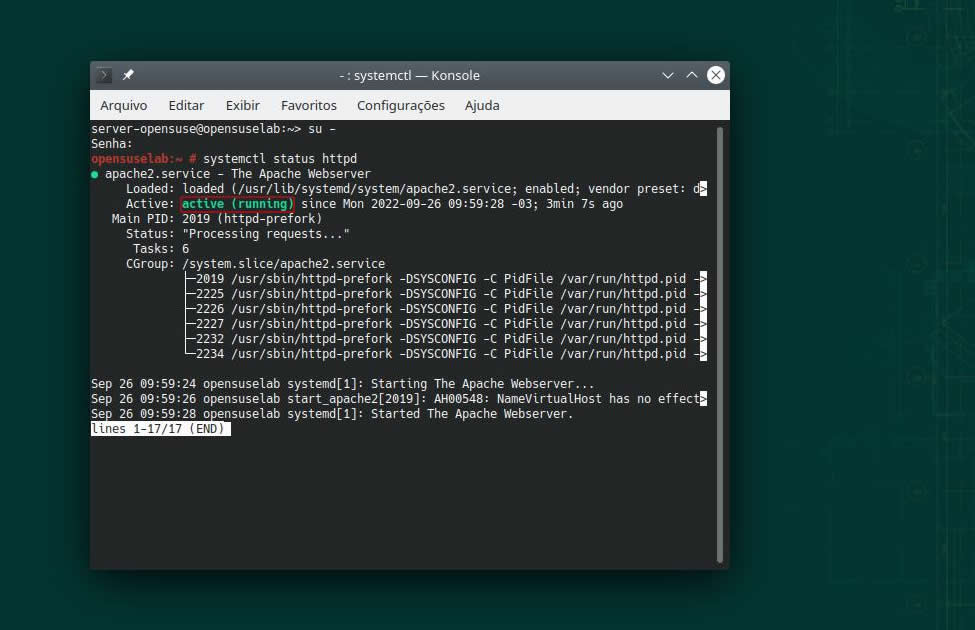Click the 'systemctl — Konsole' window title bar

coord(409,75)
